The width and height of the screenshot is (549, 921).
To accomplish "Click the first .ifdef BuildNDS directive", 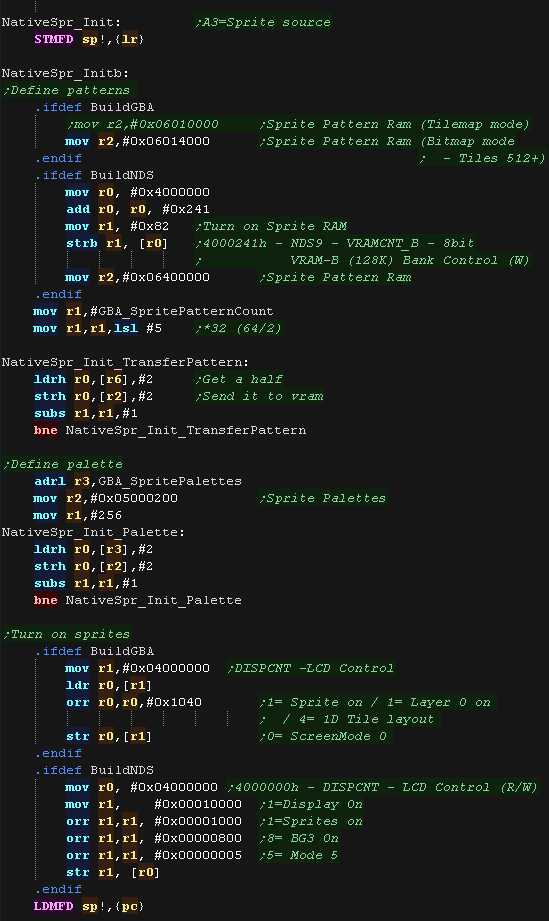I will pos(94,176).
